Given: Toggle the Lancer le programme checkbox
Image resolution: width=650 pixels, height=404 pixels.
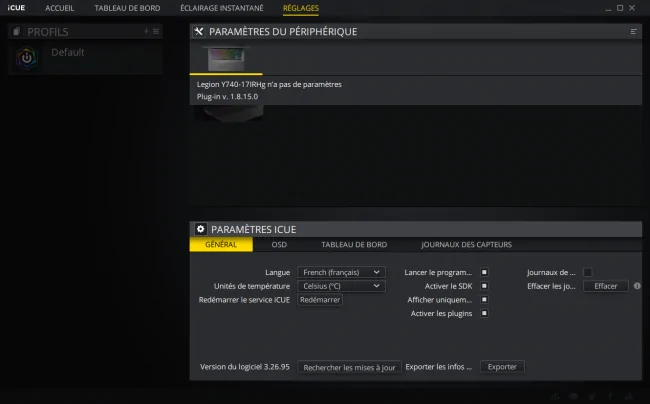Looking at the screenshot, I should point(484,272).
